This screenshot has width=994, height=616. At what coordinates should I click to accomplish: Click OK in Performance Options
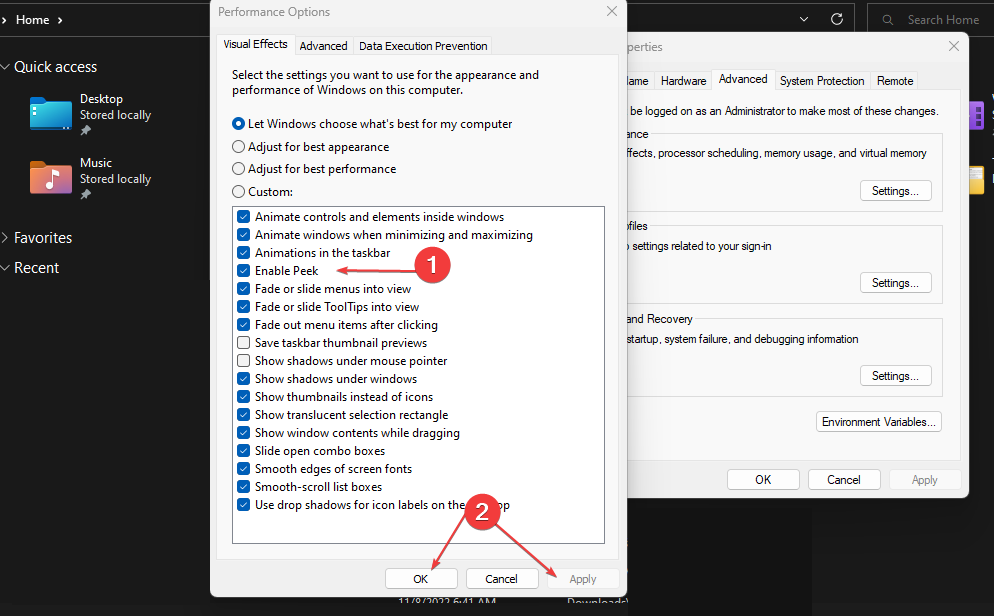[x=421, y=579]
